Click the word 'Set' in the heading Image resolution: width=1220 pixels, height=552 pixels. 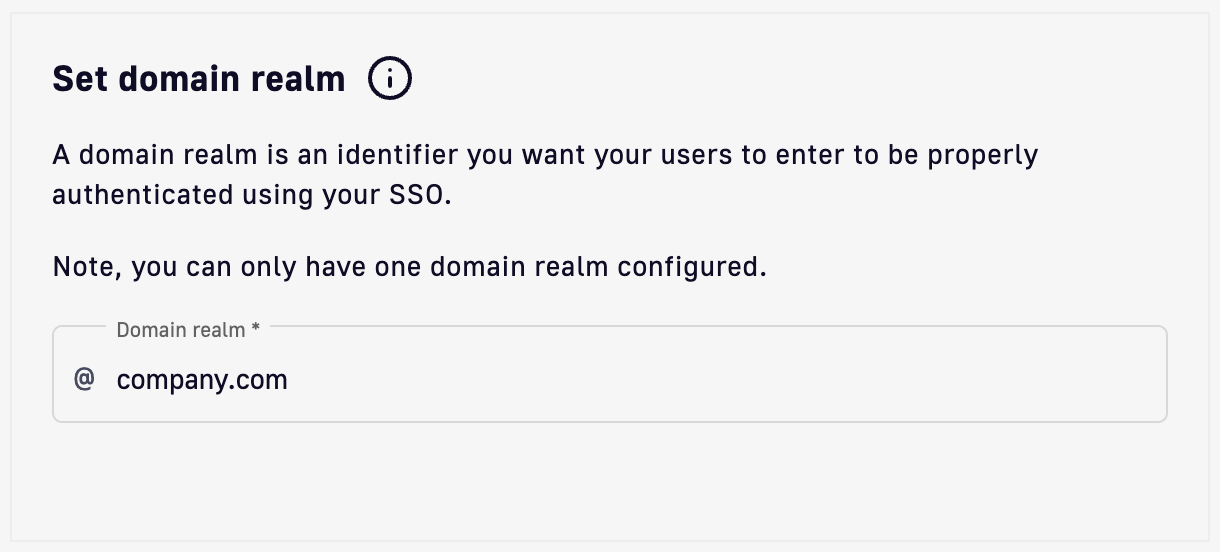80,78
